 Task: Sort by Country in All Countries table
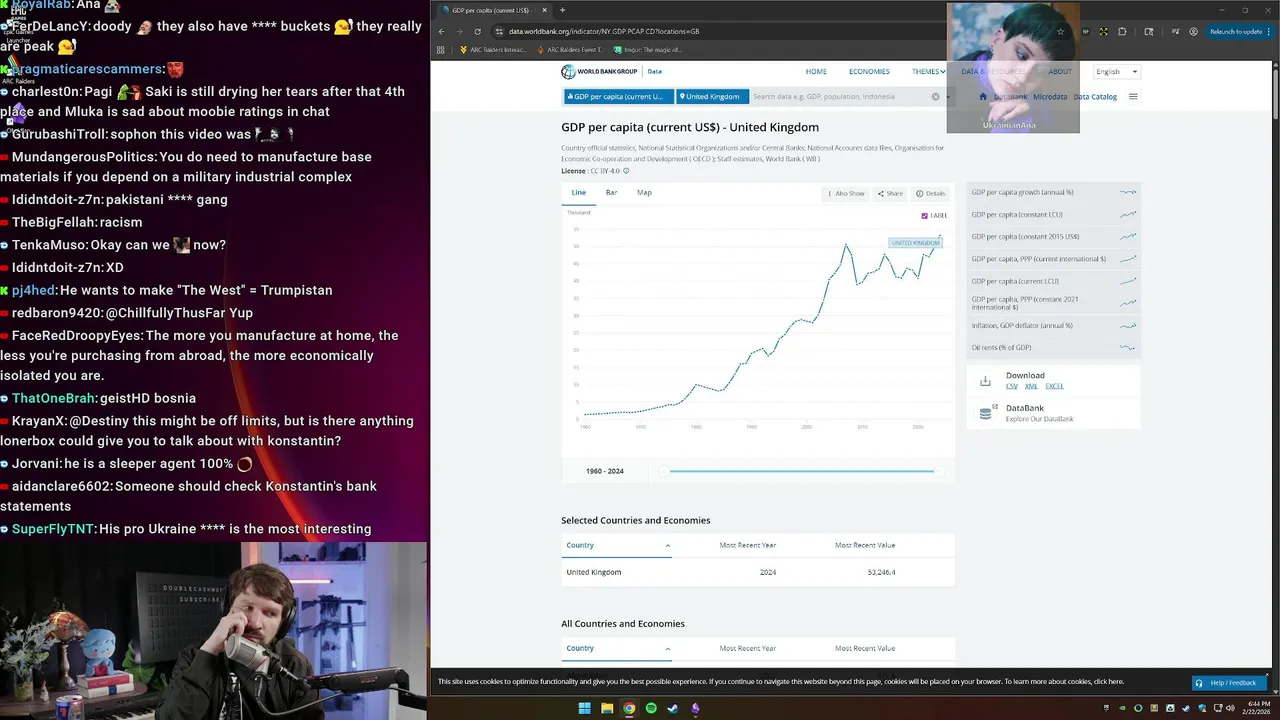[x=618, y=648]
